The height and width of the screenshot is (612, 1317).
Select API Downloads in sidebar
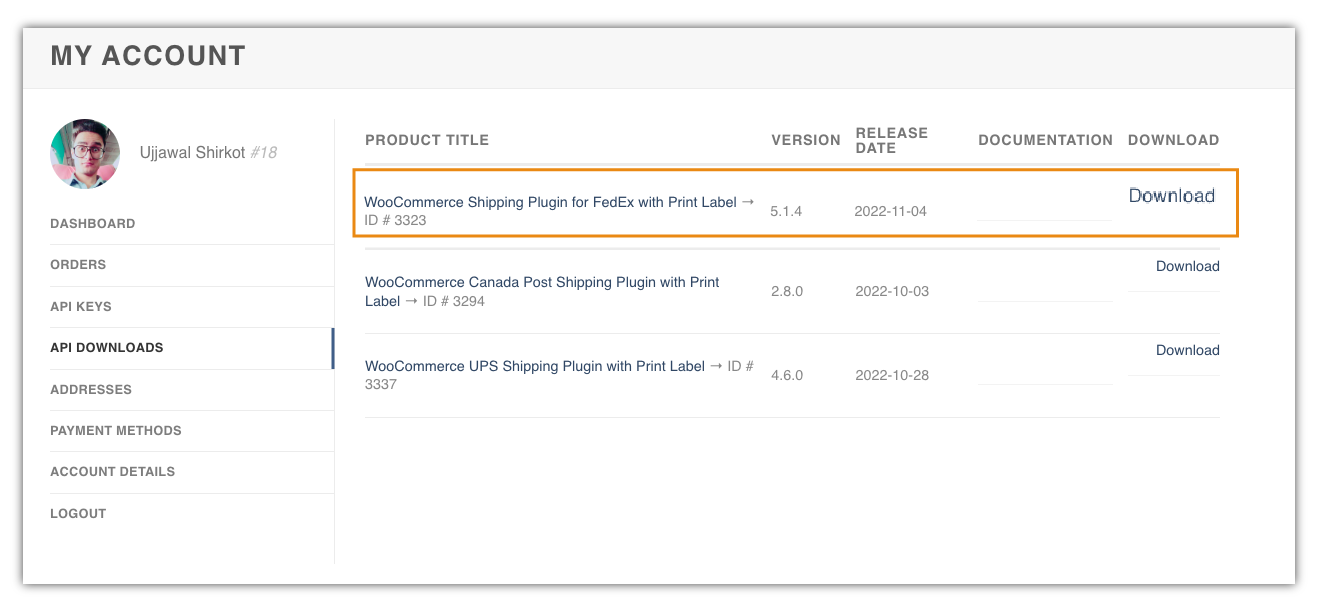pos(107,348)
